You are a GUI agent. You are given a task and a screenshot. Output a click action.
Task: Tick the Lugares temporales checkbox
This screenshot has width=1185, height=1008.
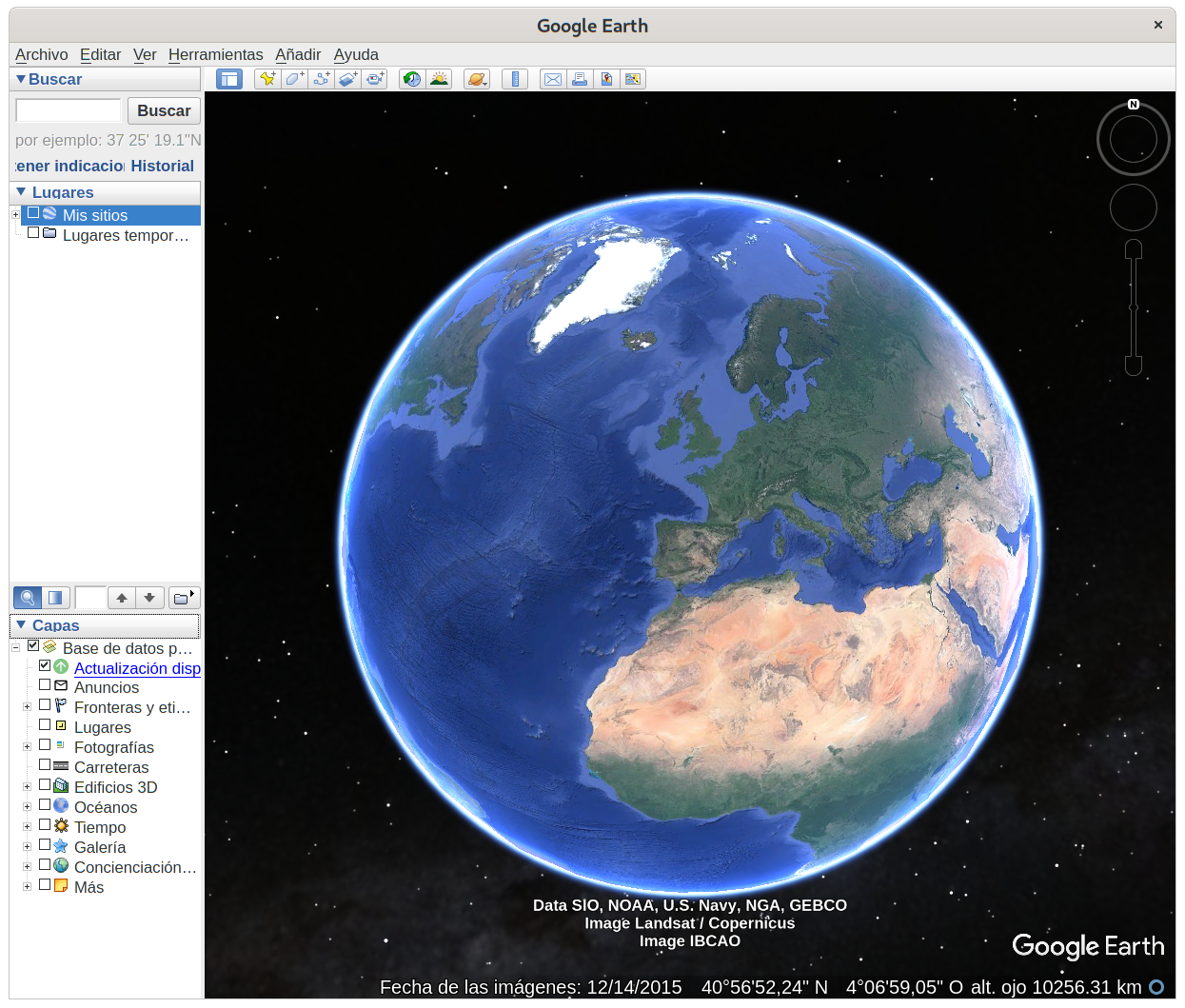[x=33, y=233]
